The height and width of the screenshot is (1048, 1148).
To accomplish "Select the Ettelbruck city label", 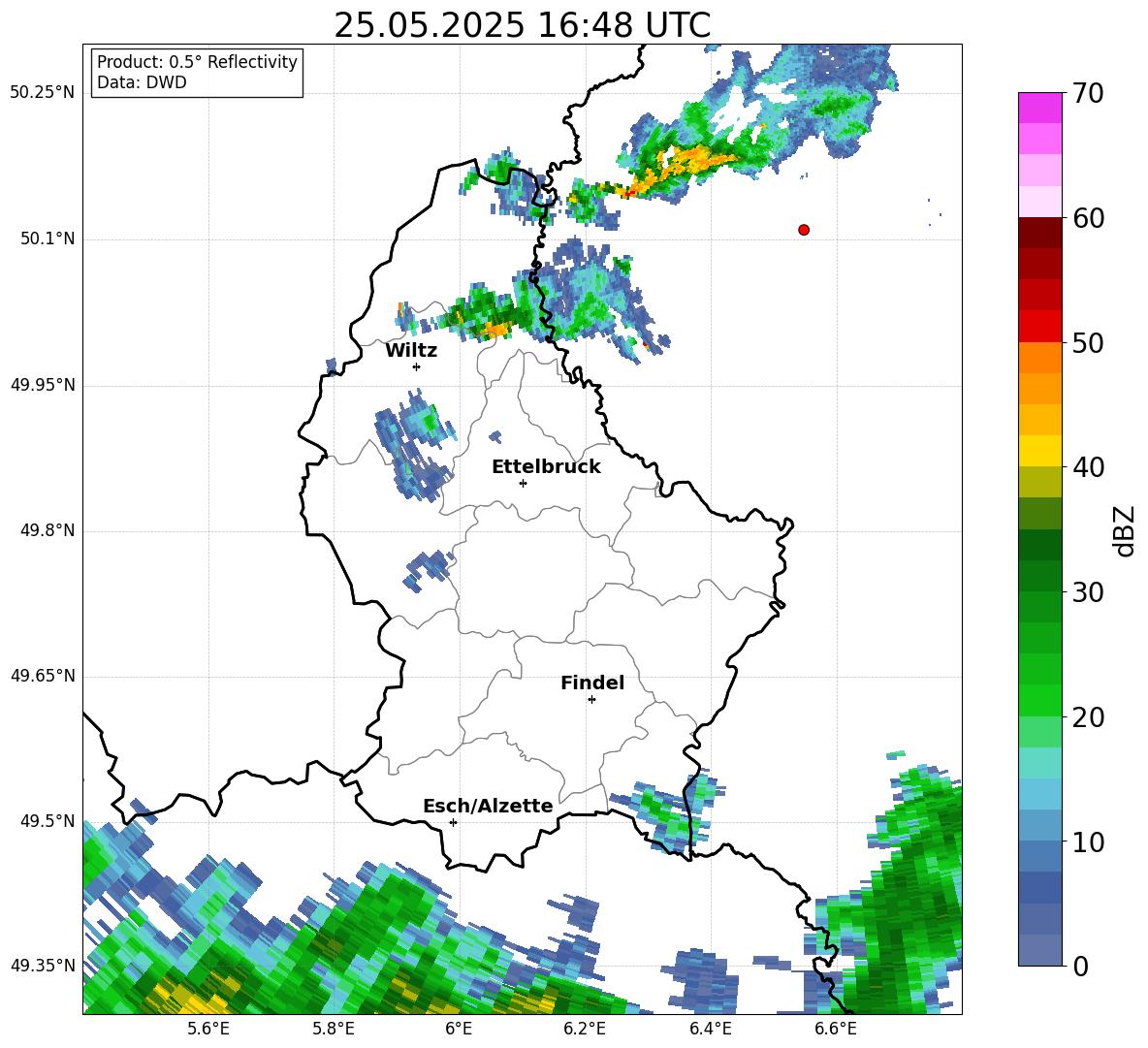I will click(x=546, y=467).
